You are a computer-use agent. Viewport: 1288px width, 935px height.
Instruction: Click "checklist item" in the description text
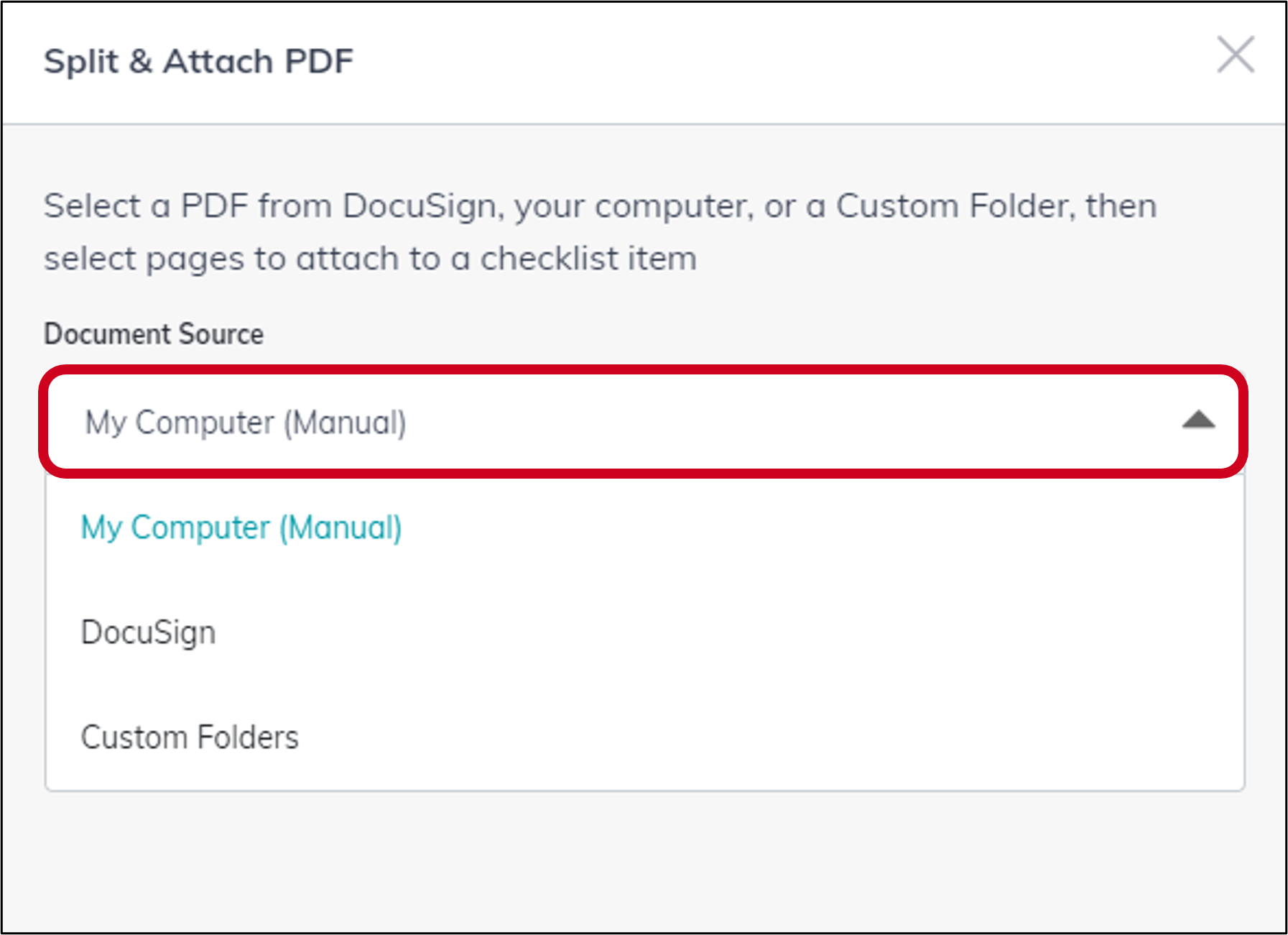coord(588,259)
